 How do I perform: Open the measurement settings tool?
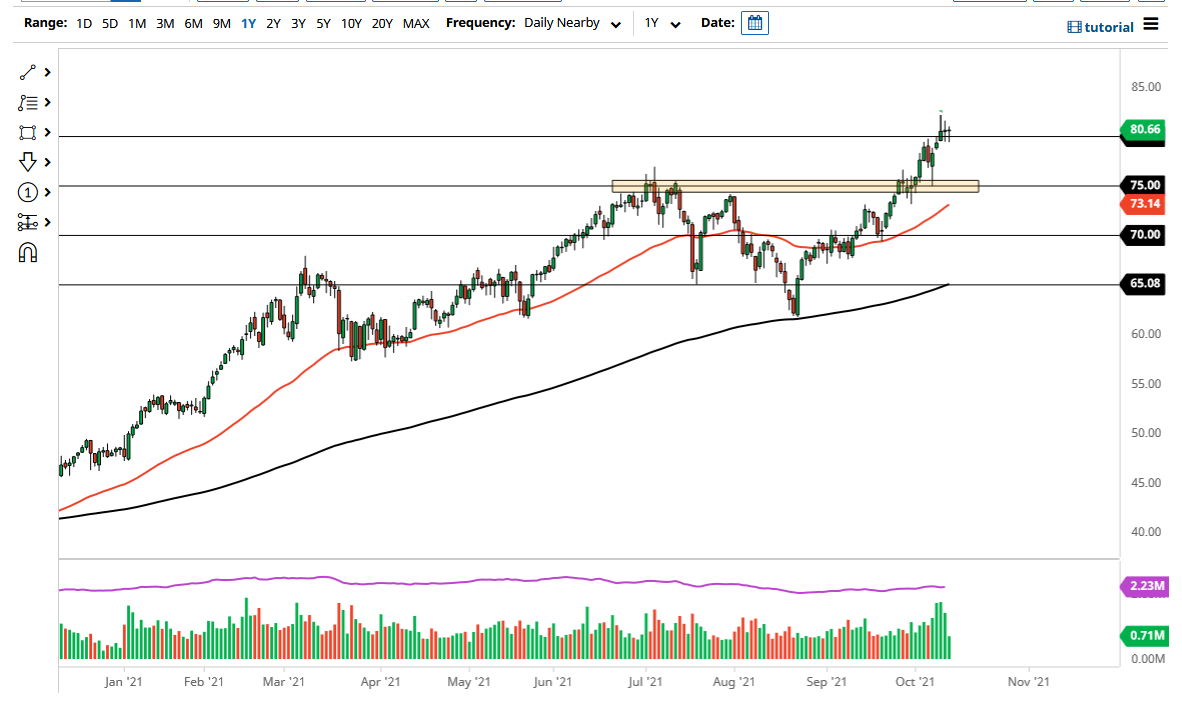[x=27, y=222]
